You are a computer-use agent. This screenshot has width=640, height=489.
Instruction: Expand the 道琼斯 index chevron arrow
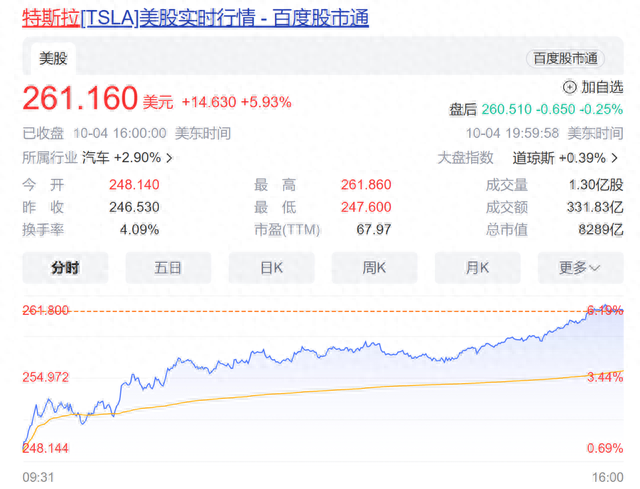[614, 158]
